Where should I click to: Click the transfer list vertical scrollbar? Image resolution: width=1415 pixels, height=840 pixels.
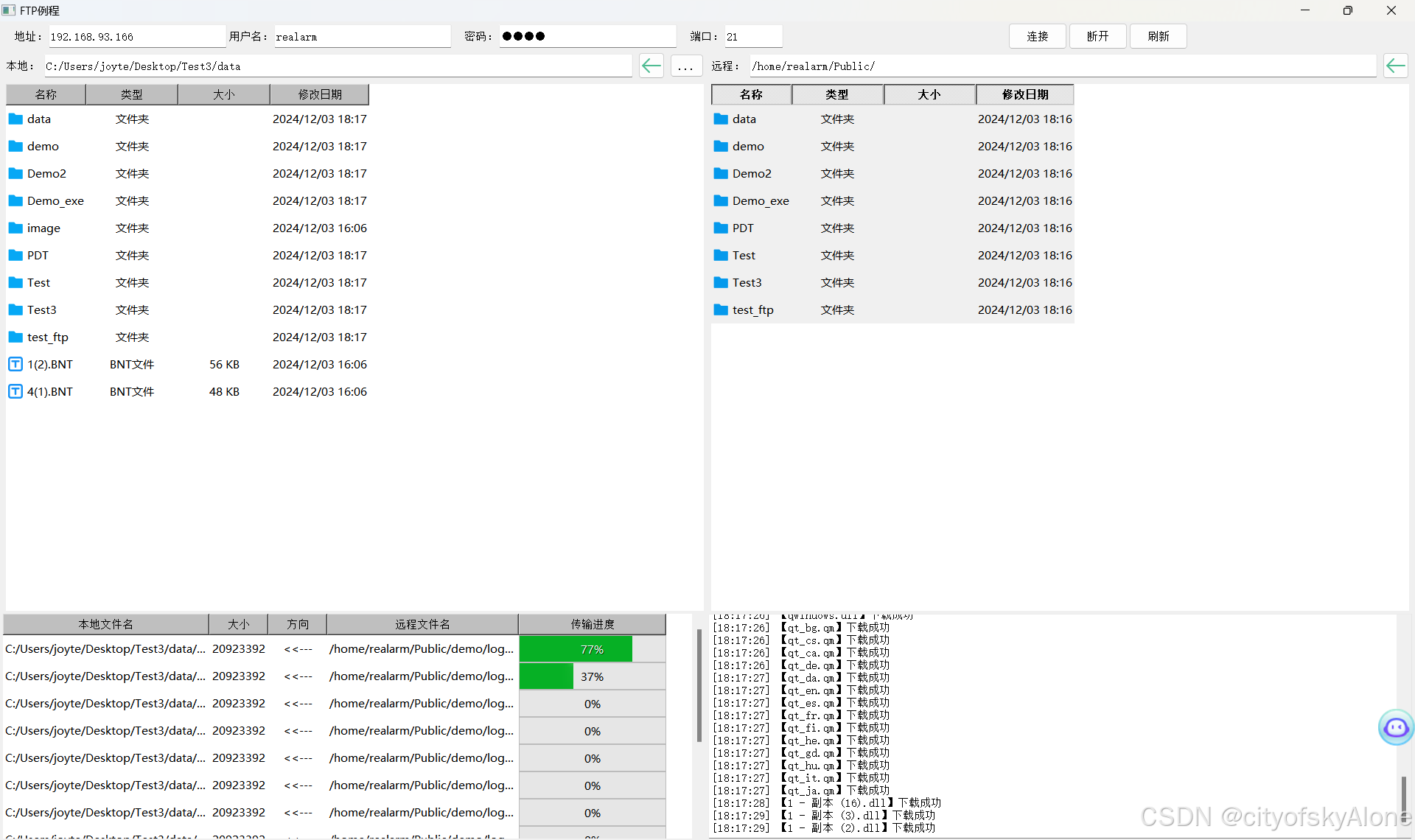tap(699, 685)
